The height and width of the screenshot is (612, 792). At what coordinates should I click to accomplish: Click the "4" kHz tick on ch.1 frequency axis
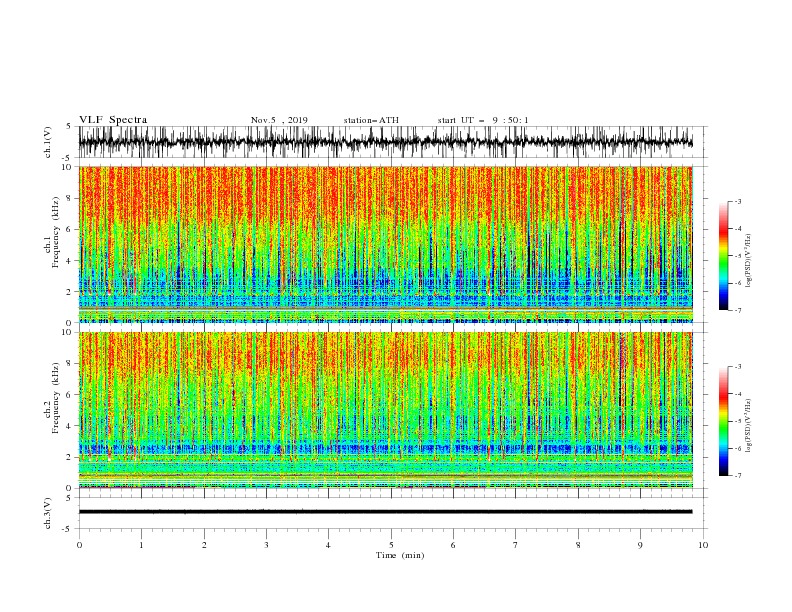pyautogui.click(x=69, y=261)
